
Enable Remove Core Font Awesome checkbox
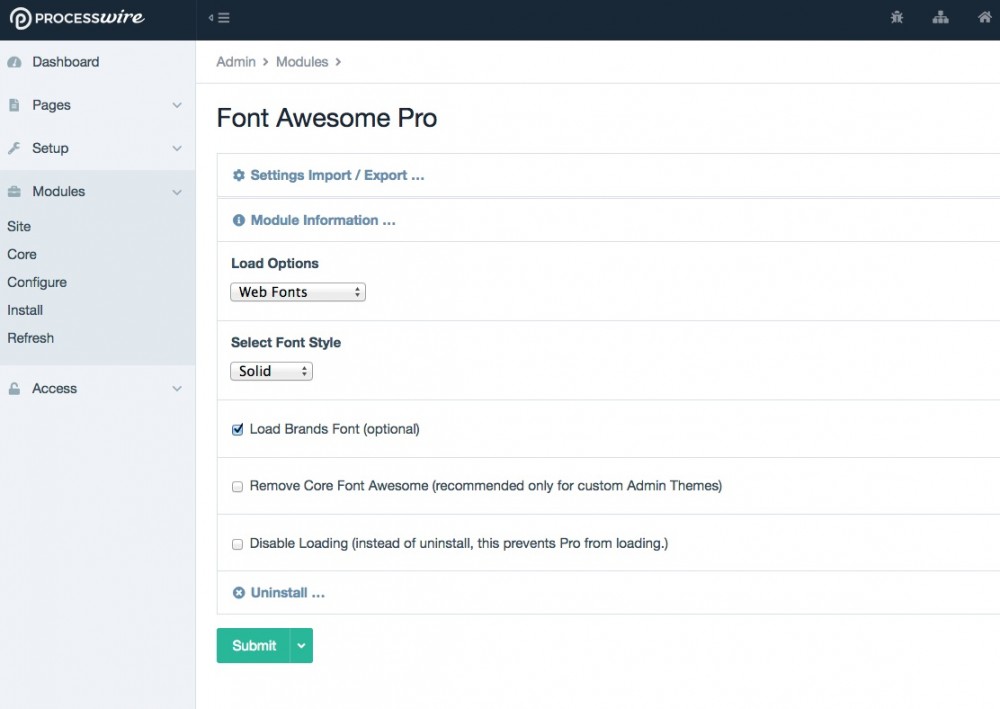(238, 487)
